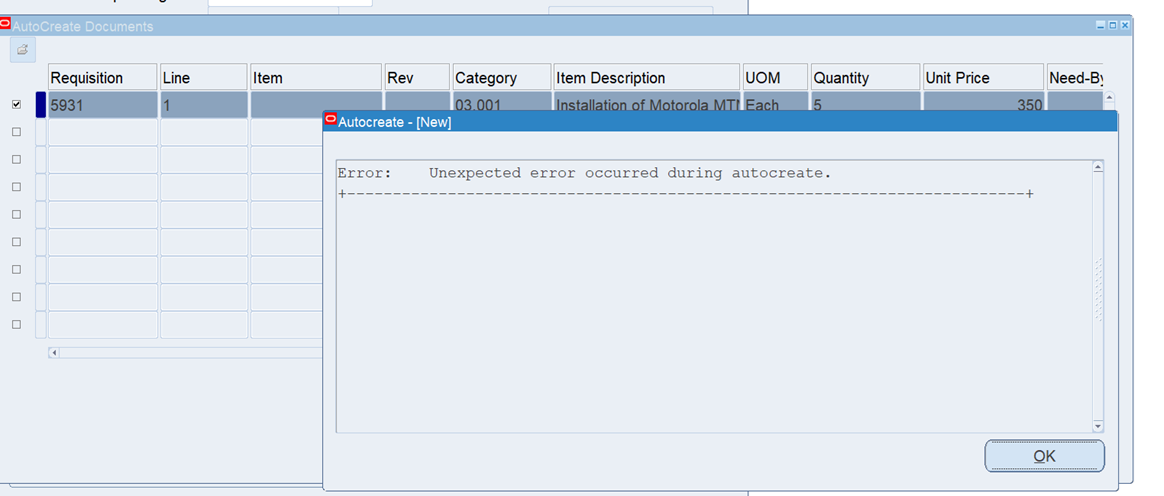Screen dimensions: 1164x496
Task: Close the AutoCreate Documents window
Action: pyautogui.click(x=1125, y=25)
